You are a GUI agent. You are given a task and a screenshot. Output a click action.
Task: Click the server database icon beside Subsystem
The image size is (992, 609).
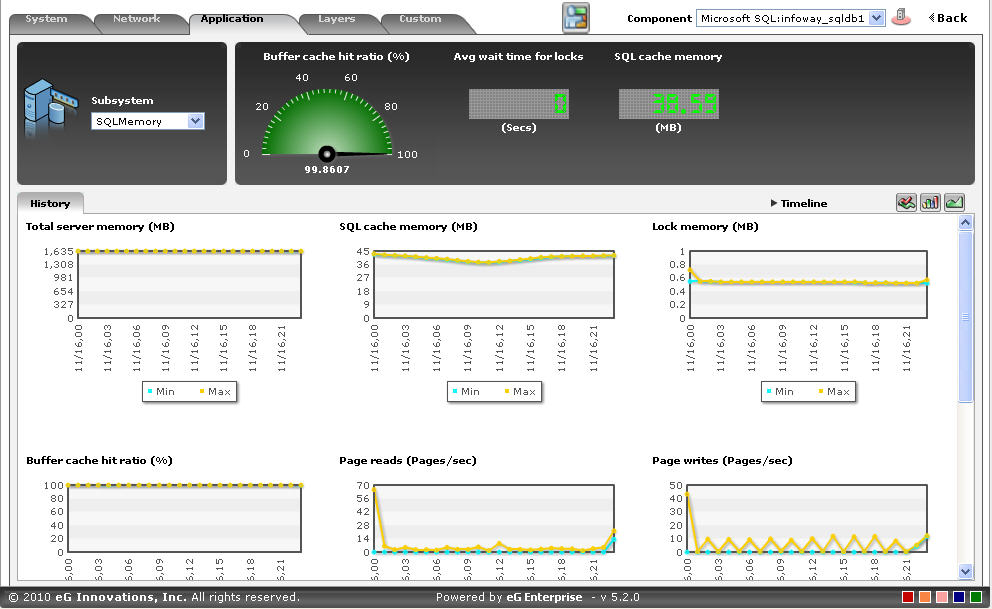click(x=51, y=108)
